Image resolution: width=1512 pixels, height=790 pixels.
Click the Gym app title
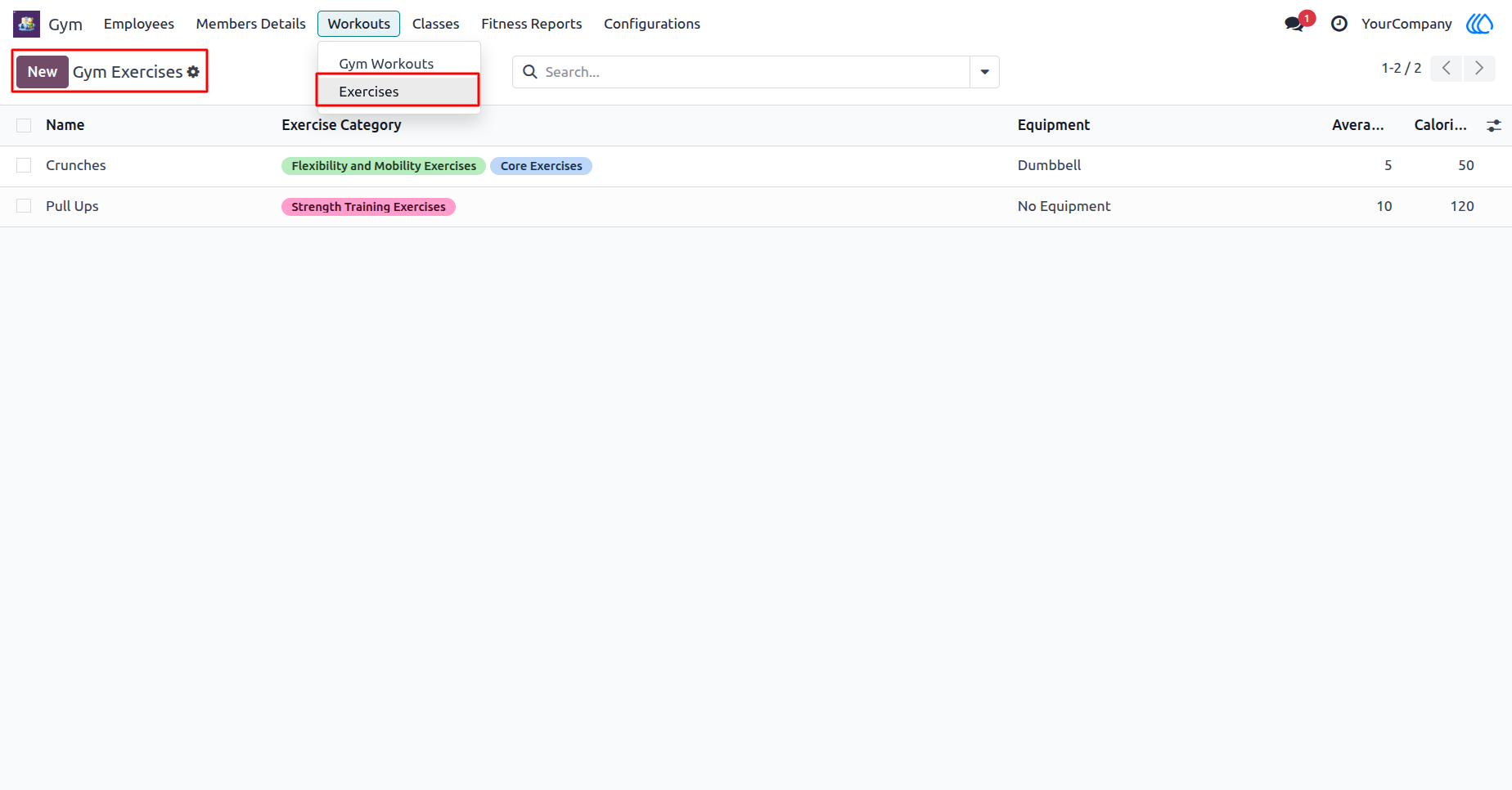coord(65,24)
